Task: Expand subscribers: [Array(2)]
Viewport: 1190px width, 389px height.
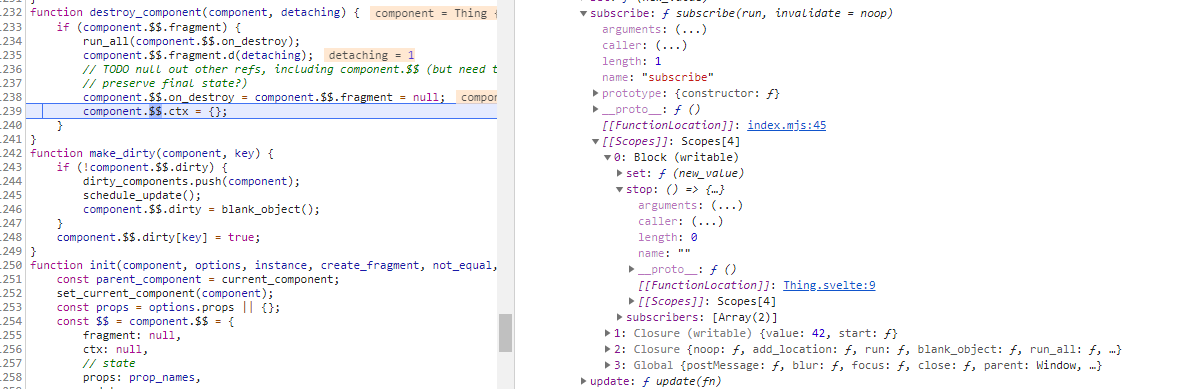Action: [620, 317]
